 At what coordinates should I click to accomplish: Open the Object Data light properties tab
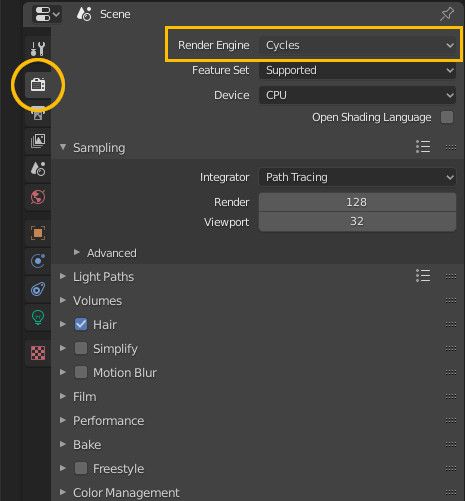[38, 317]
